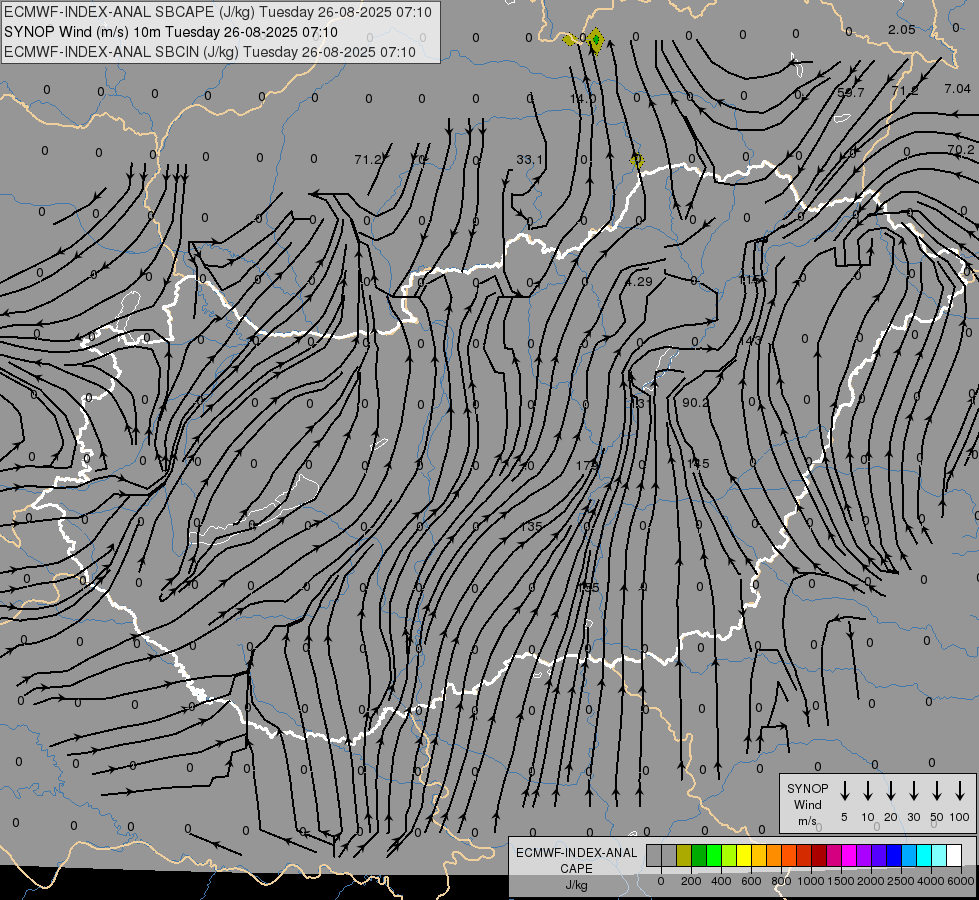Click the 'ECMWF-INDEX-ANAL SBCAPE' title line
The image size is (979, 900).
217,12
